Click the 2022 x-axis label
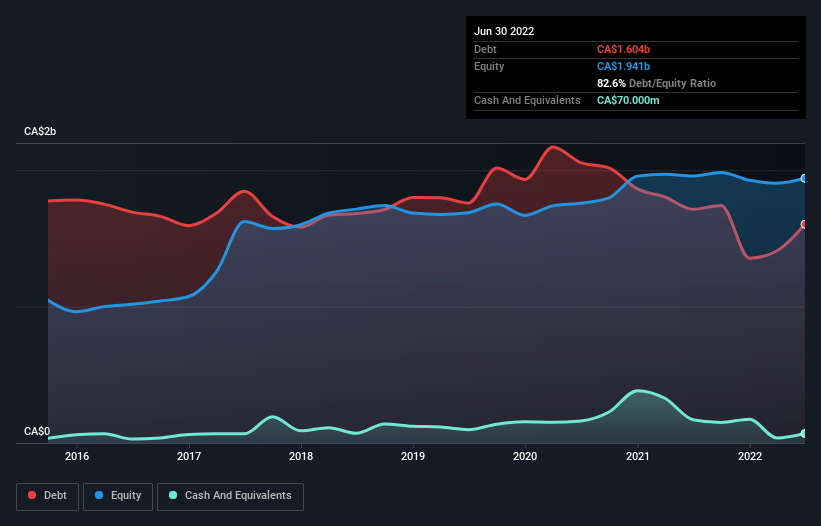The image size is (821, 526). coord(750,456)
